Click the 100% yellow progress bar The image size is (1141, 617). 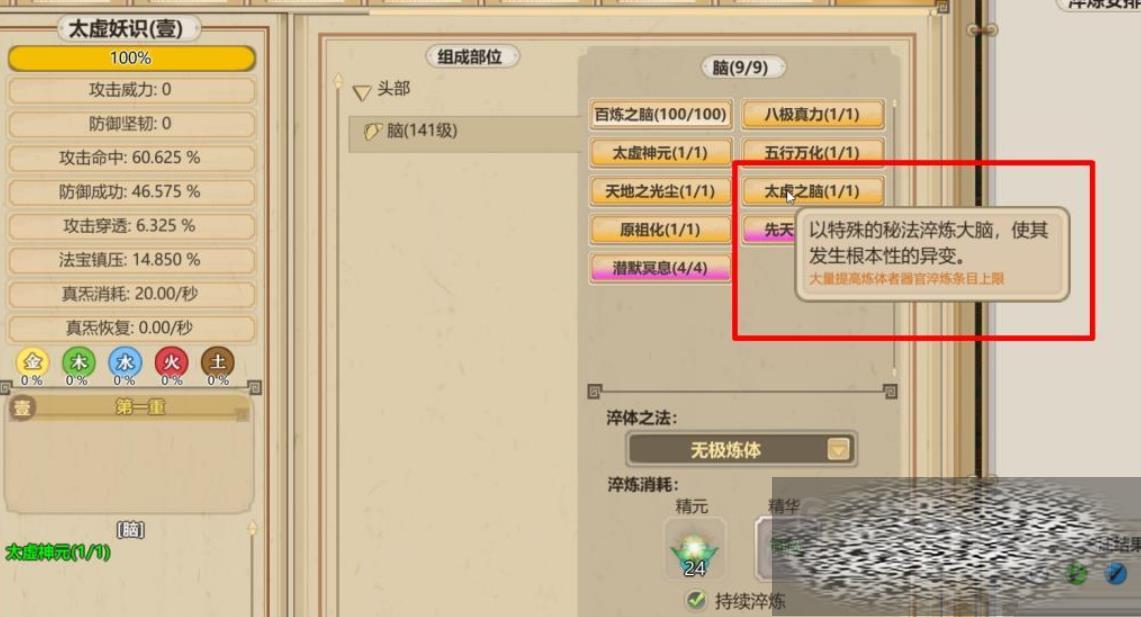click(131, 58)
